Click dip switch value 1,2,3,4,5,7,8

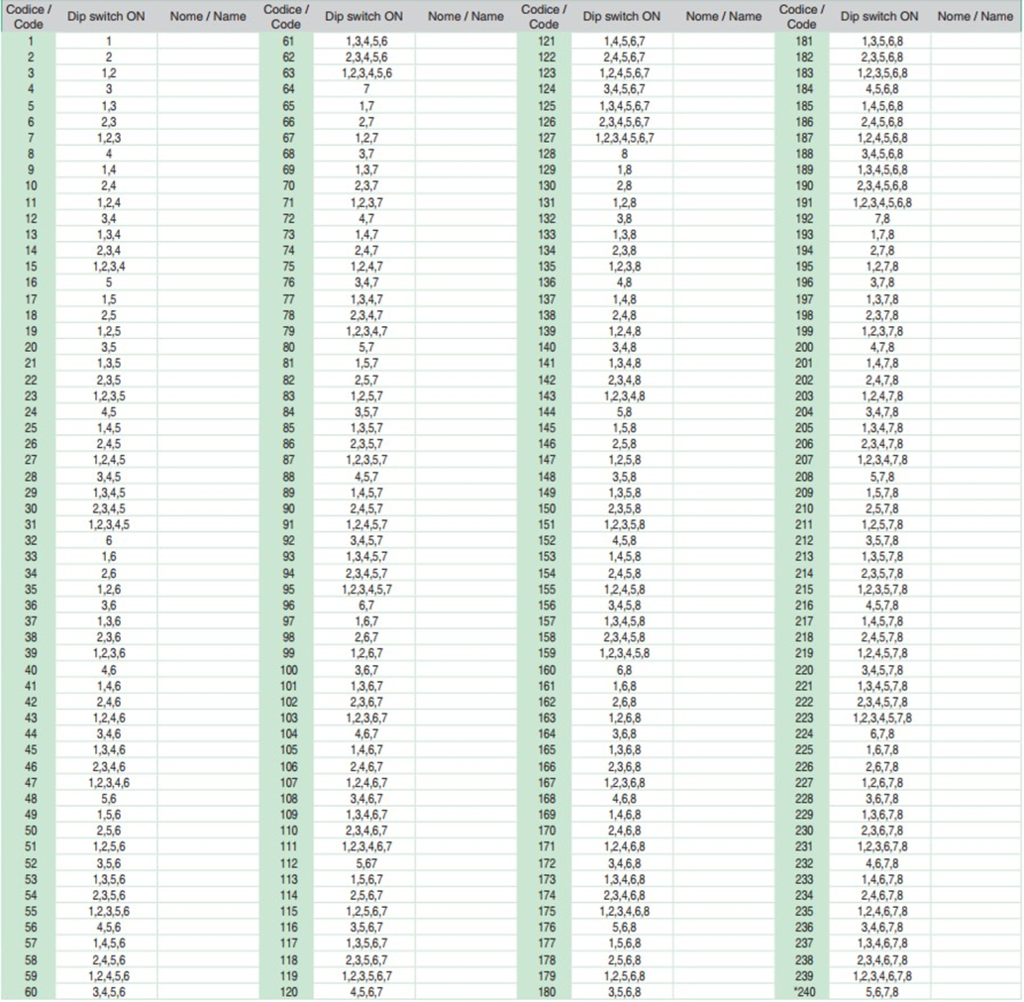(x=881, y=717)
